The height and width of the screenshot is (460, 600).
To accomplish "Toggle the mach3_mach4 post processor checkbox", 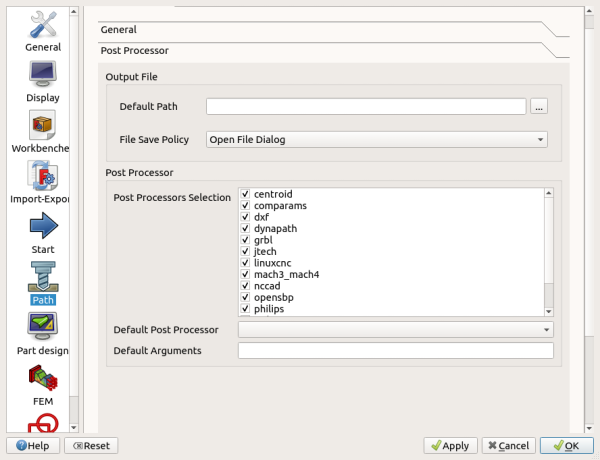I will click(x=245, y=274).
